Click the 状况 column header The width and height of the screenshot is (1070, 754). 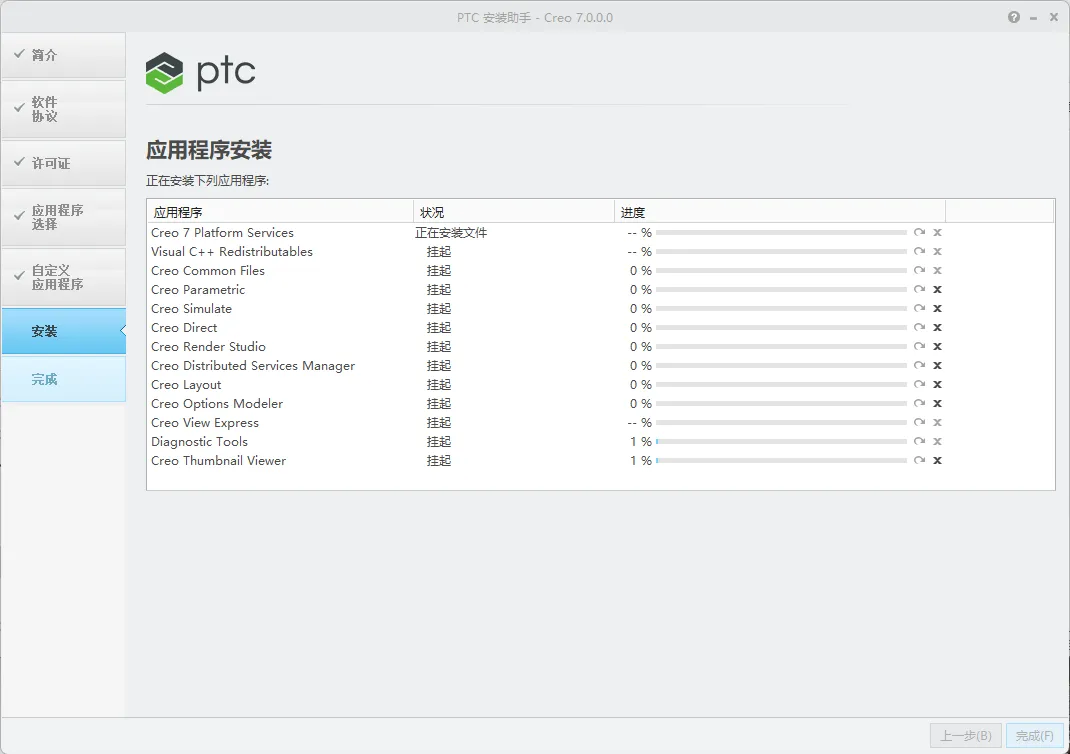(514, 212)
